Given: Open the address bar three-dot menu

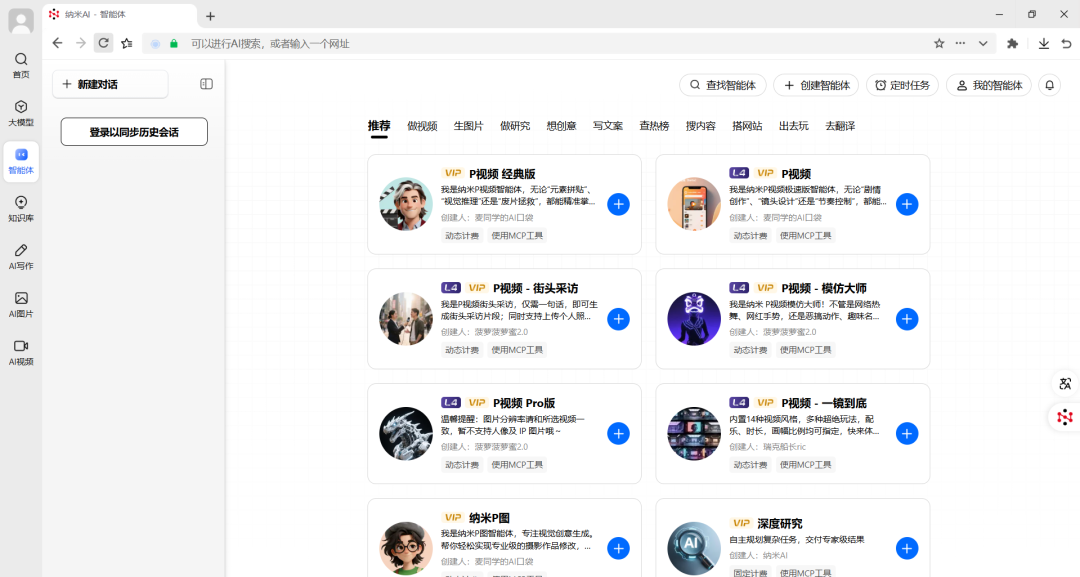Looking at the screenshot, I should [960, 43].
